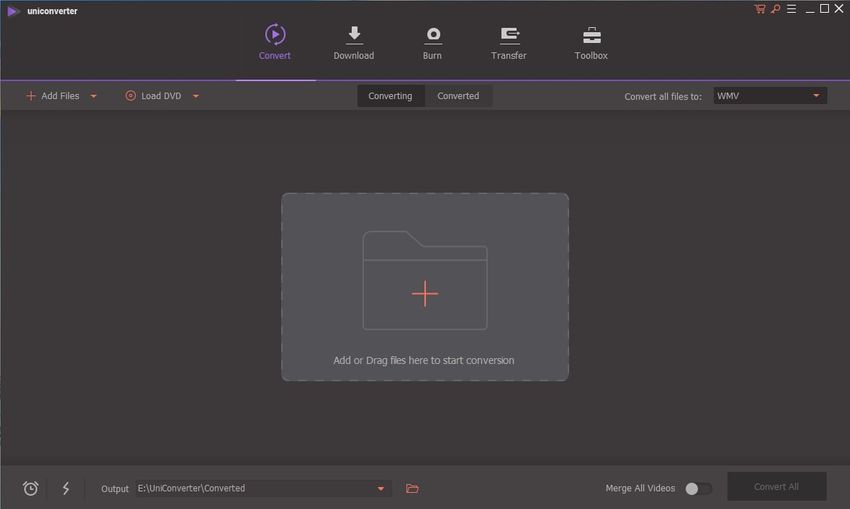Open the Transfer section
850x509 pixels.
[509, 43]
